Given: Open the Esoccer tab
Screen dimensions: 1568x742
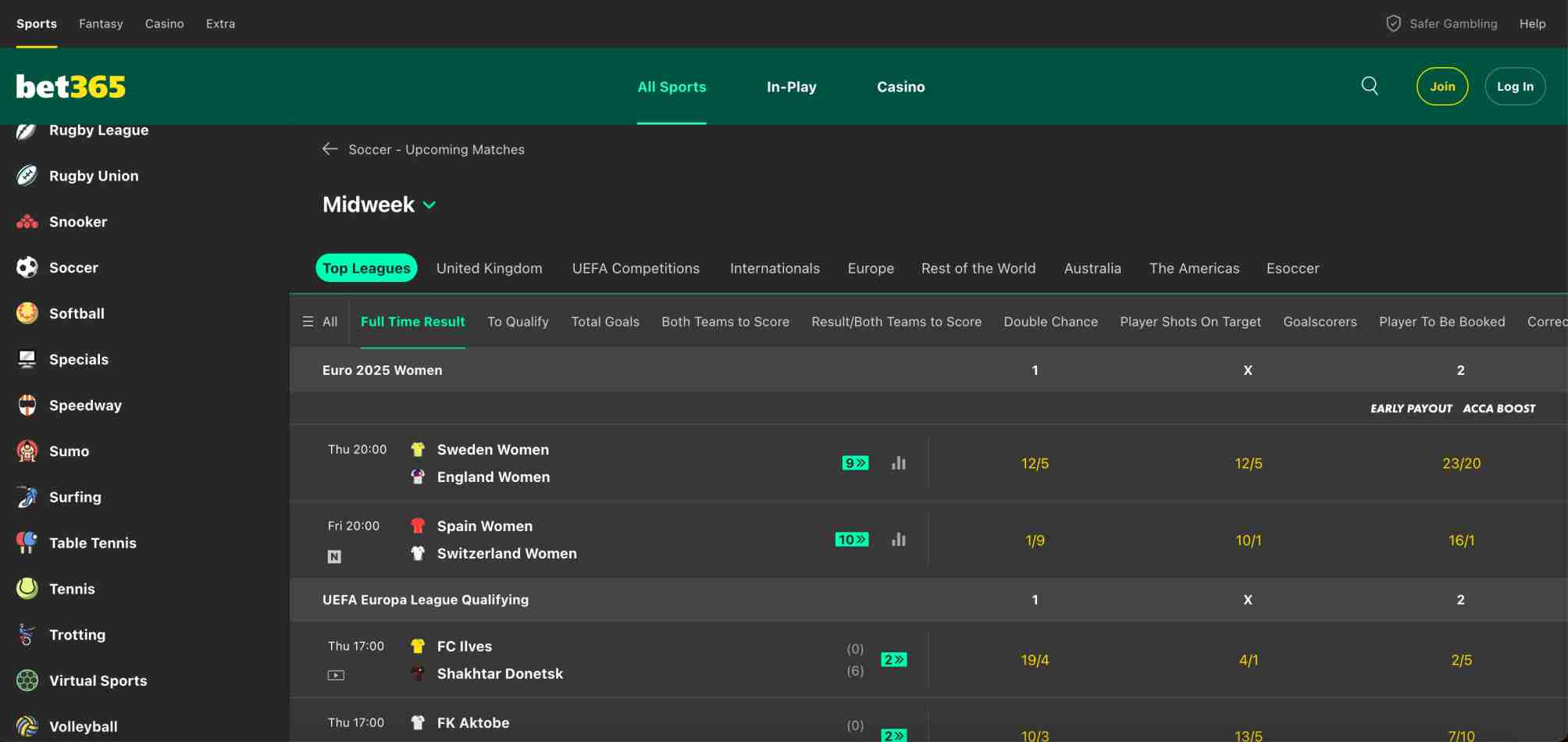Looking at the screenshot, I should [1292, 268].
